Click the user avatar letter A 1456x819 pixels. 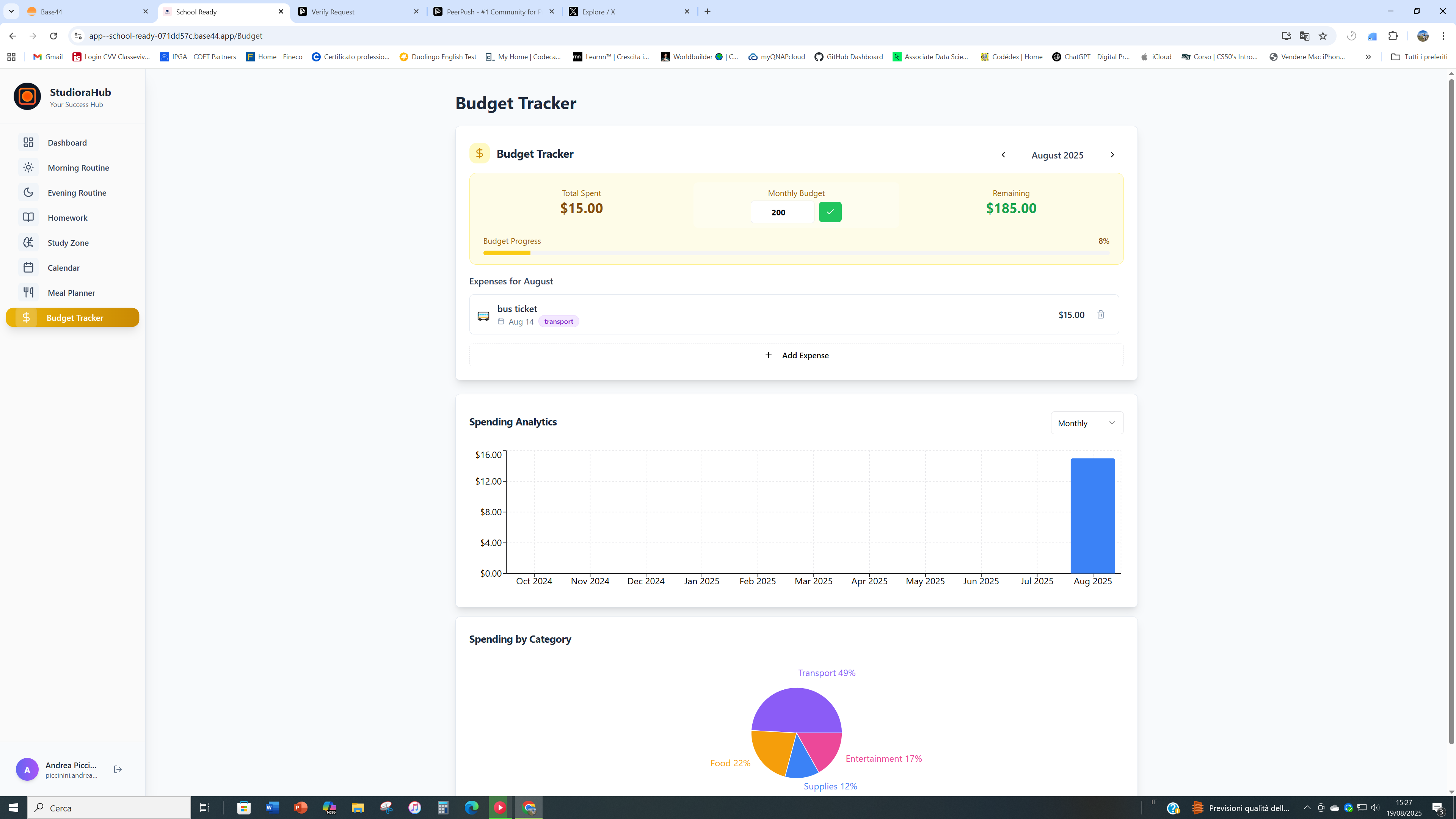[27, 769]
